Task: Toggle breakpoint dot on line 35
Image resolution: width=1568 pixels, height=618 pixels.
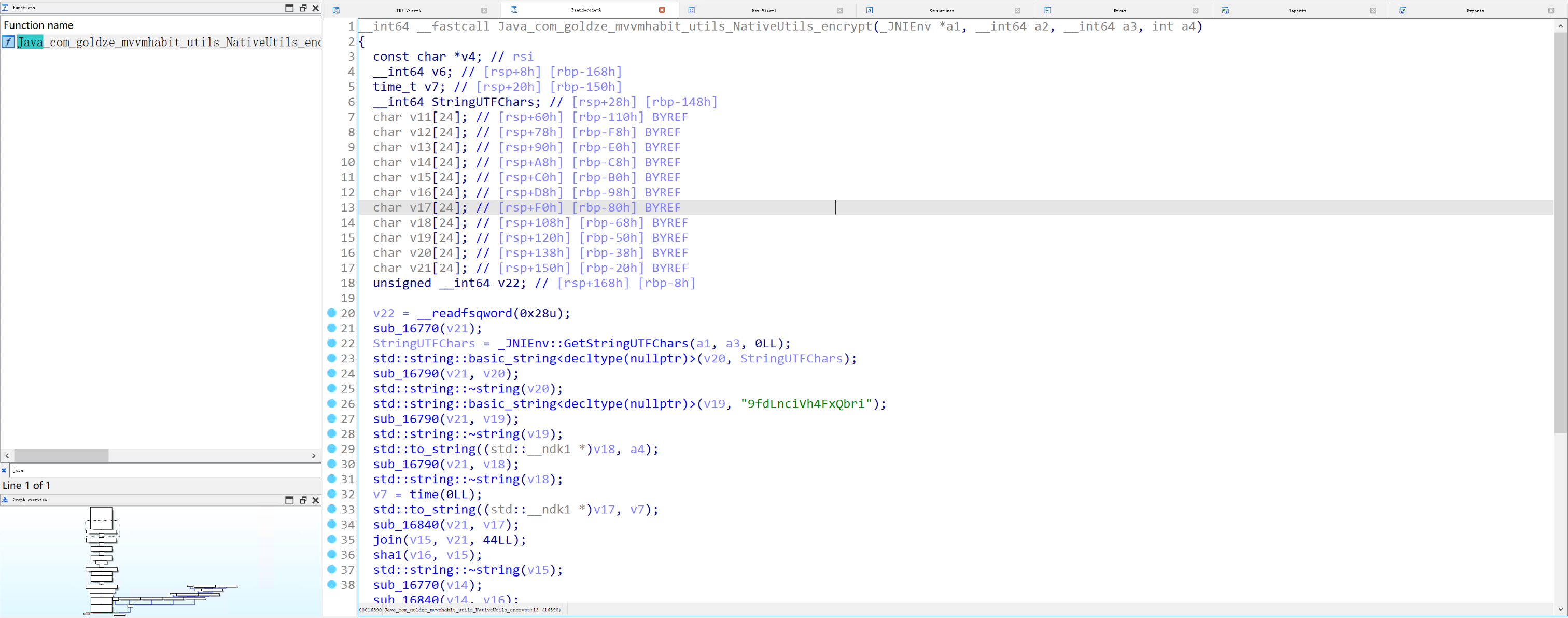Action: click(332, 539)
